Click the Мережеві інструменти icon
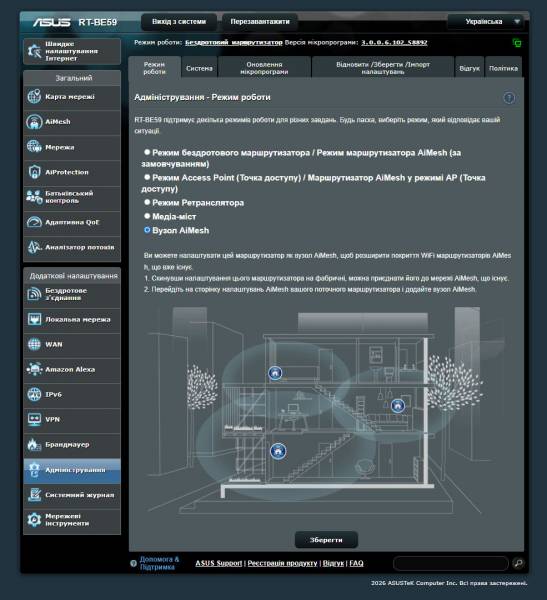 coord(34,520)
